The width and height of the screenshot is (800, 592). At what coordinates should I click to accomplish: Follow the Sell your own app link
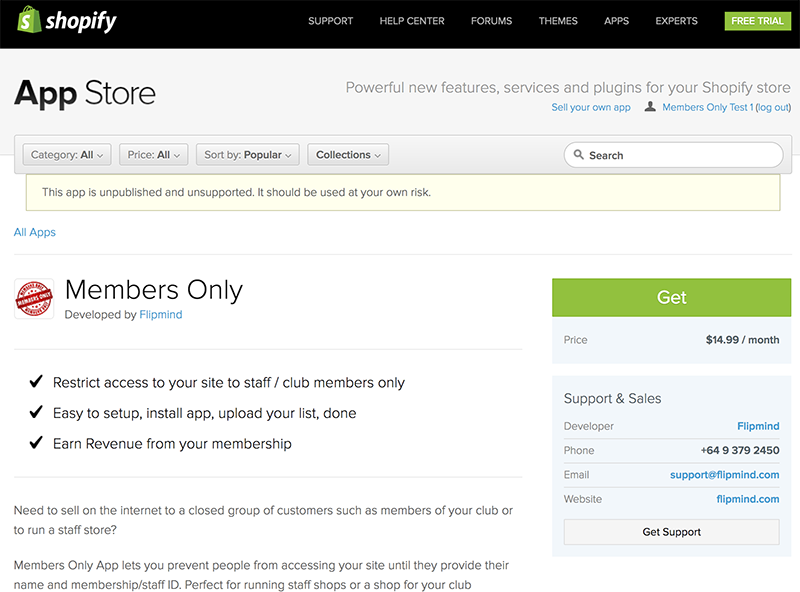[591, 107]
